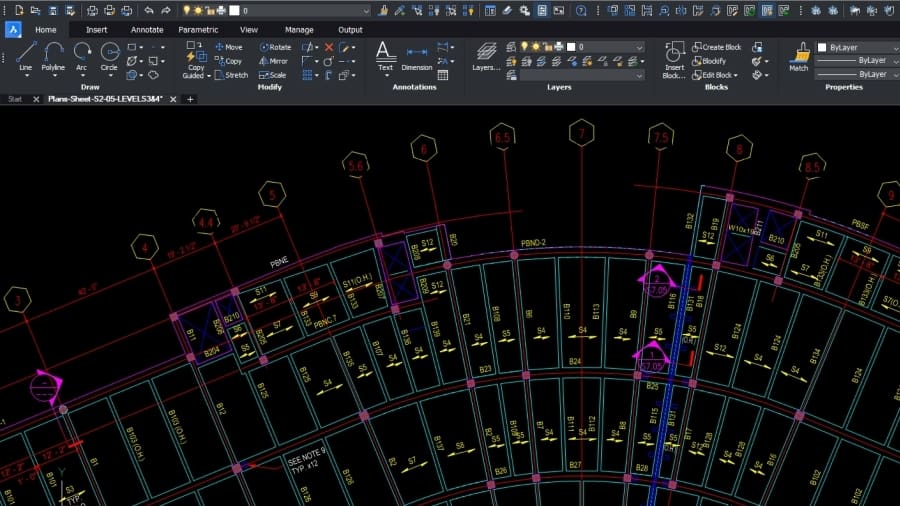Click the red X Erase icon
This screenshot has width=900, height=506.
(329, 47)
